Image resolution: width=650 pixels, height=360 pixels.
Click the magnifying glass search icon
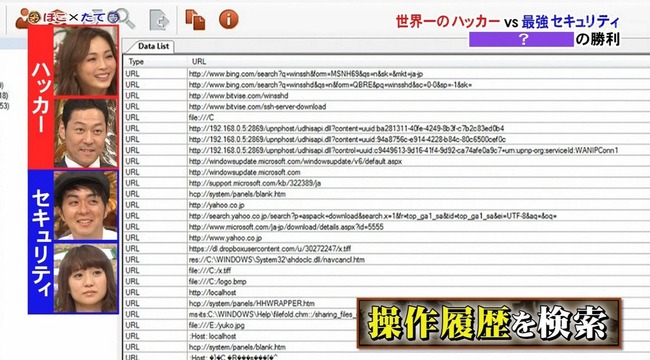point(126,19)
